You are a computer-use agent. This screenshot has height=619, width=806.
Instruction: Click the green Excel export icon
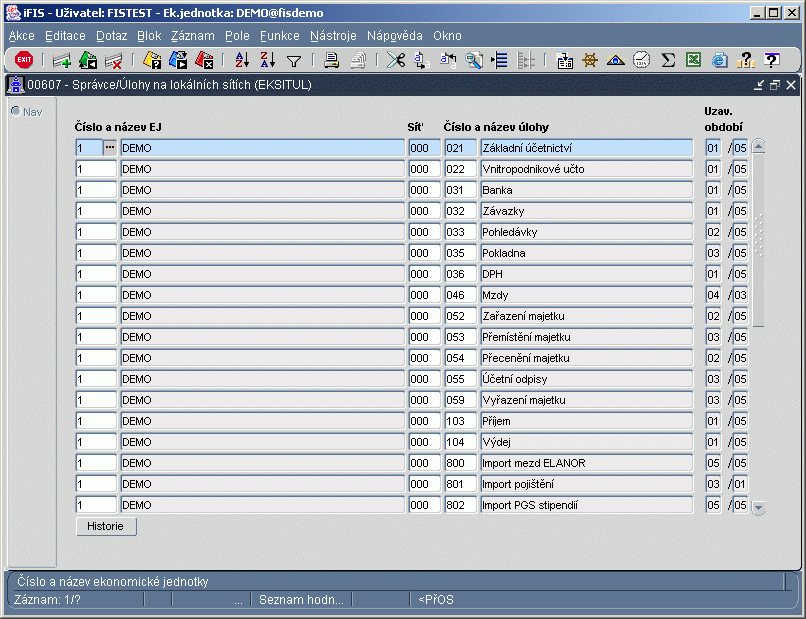(693, 60)
